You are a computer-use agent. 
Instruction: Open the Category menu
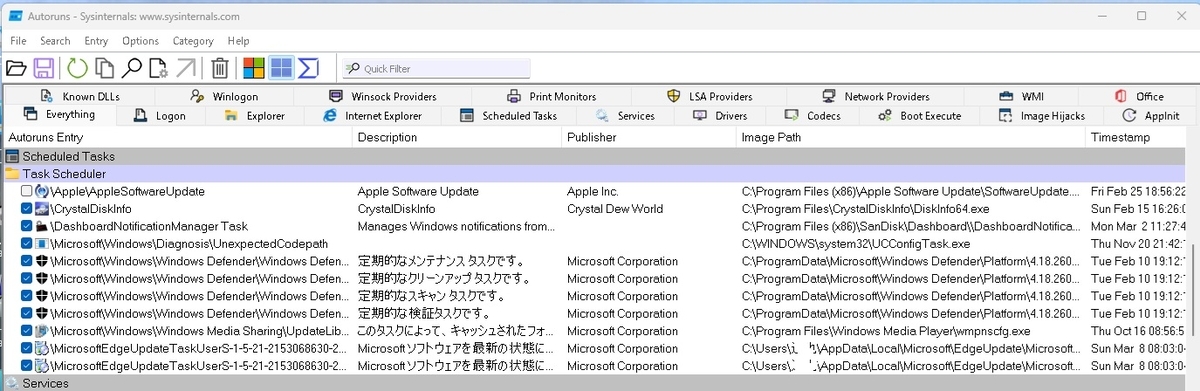click(193, 41)
